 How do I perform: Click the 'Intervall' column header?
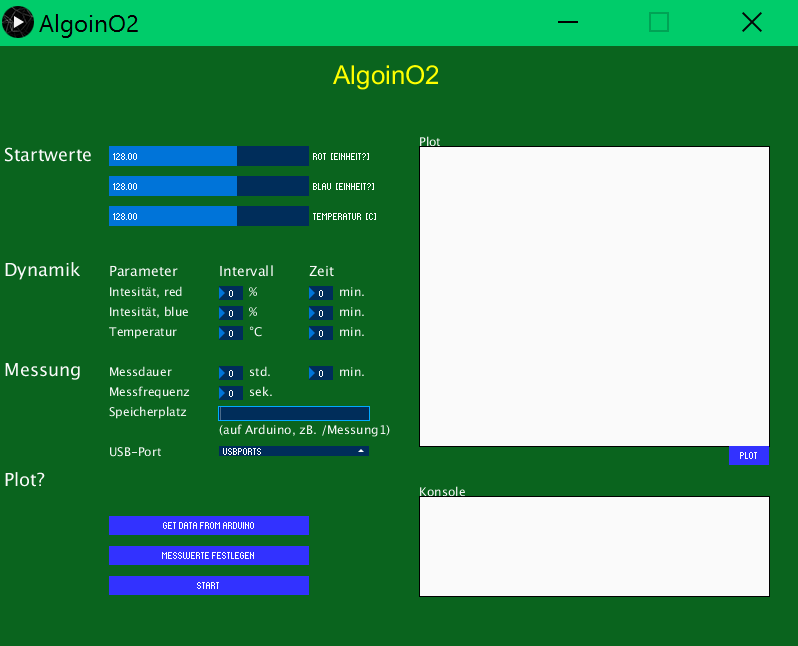point(246,271)
